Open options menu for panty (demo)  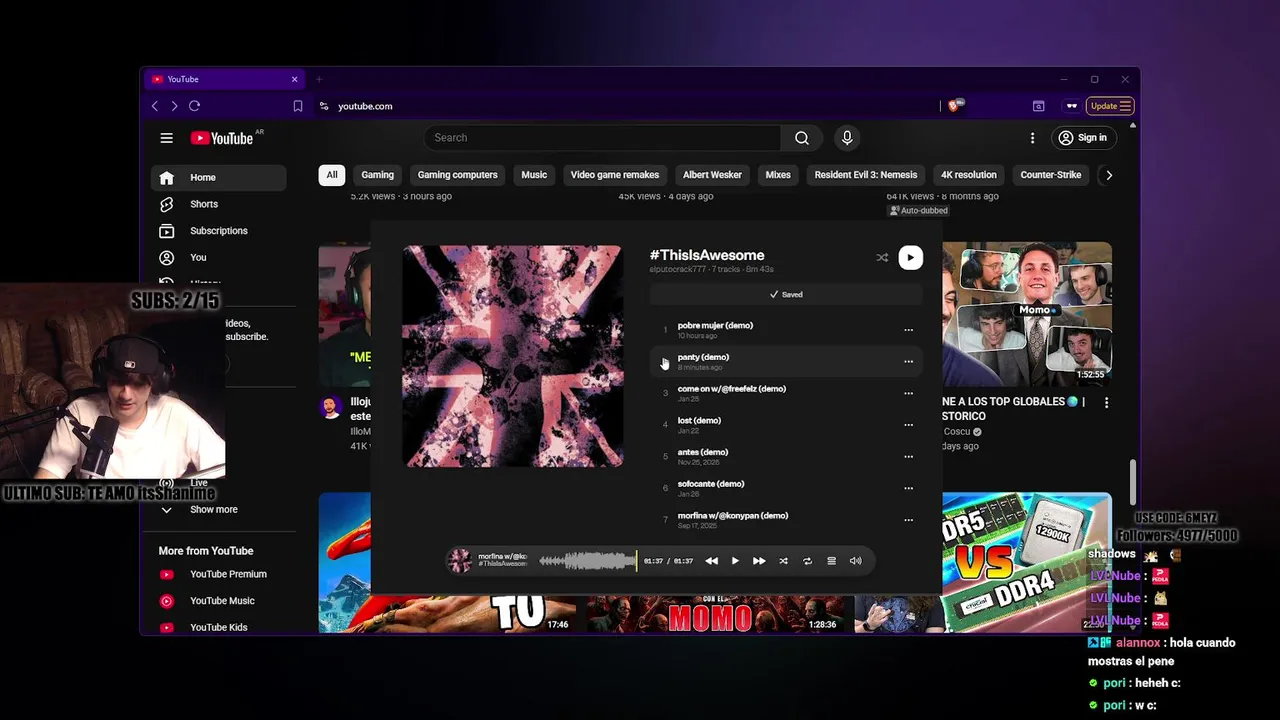click(x=908, y=361)
